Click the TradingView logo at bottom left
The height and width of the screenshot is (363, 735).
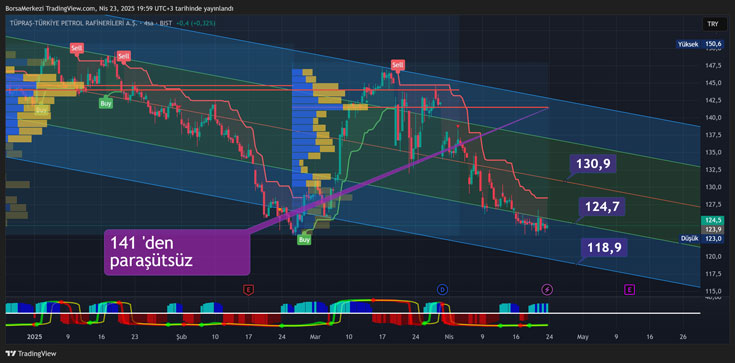coord(30,354)
